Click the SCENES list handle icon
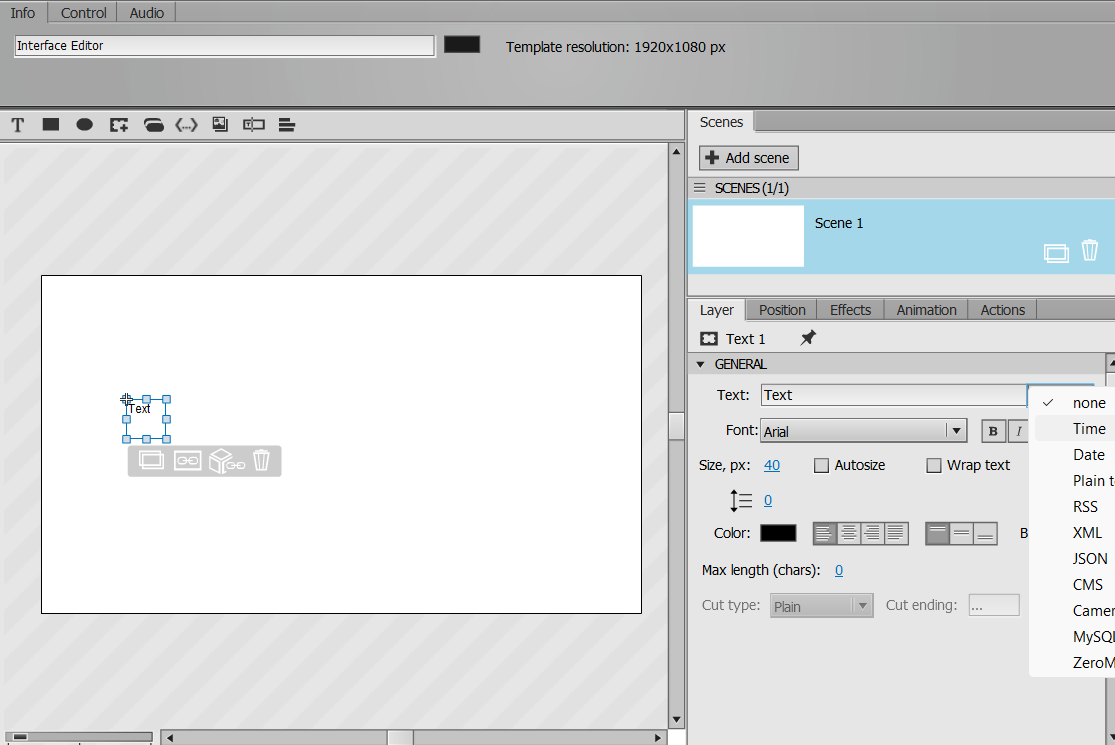The width and height of the screenshot is (1115, 745). (700, 188)
